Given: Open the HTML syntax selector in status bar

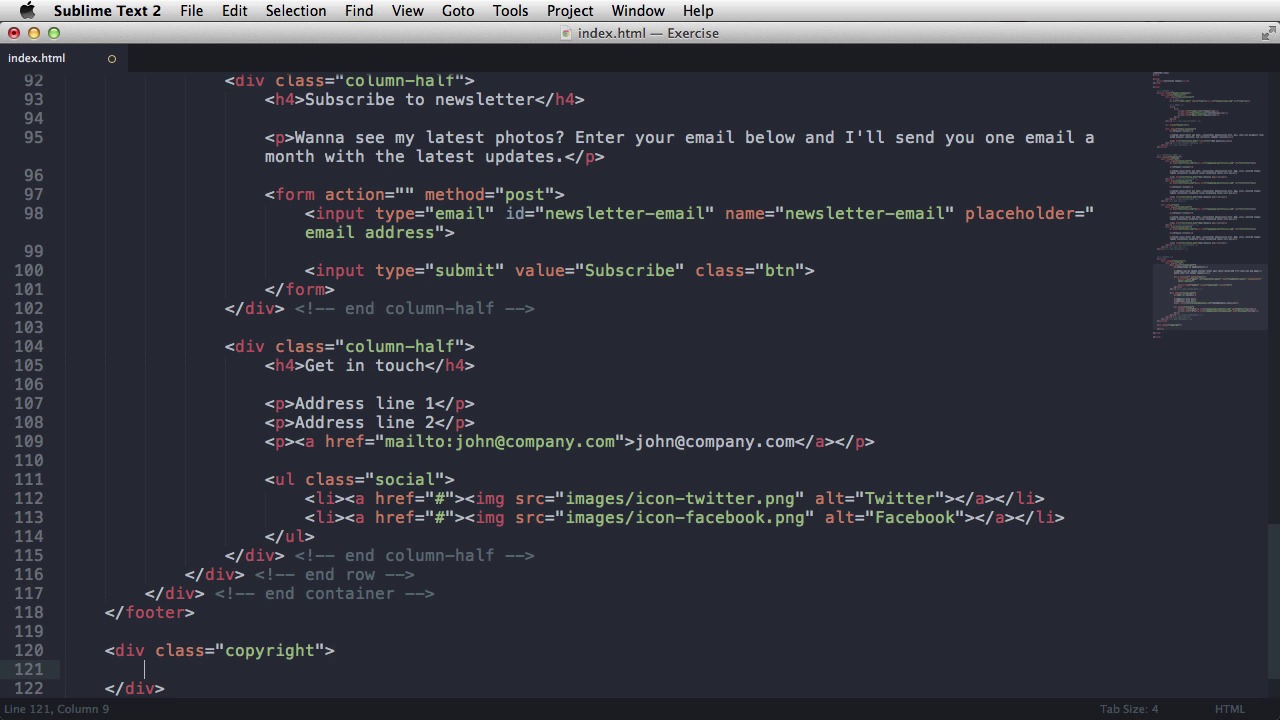Looking at the screenshot, I should (1230, 709).
